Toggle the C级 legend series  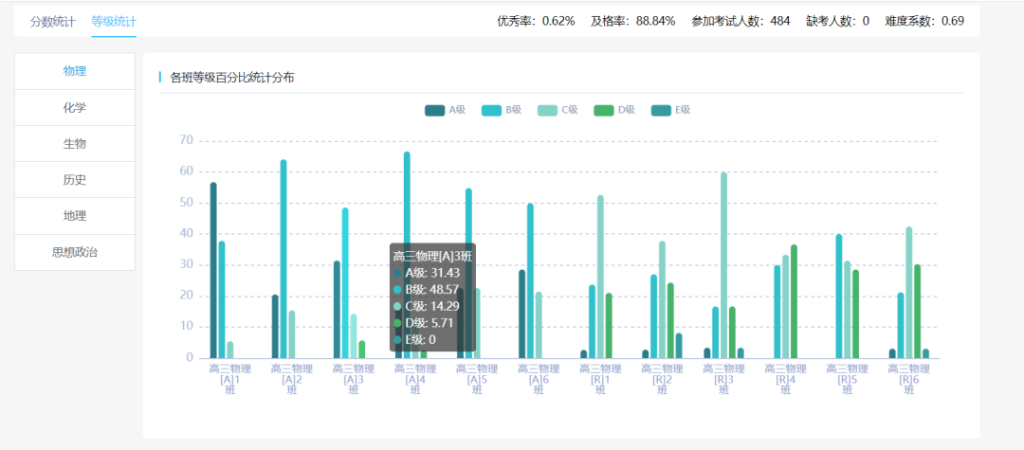click(x=558, y=110)
